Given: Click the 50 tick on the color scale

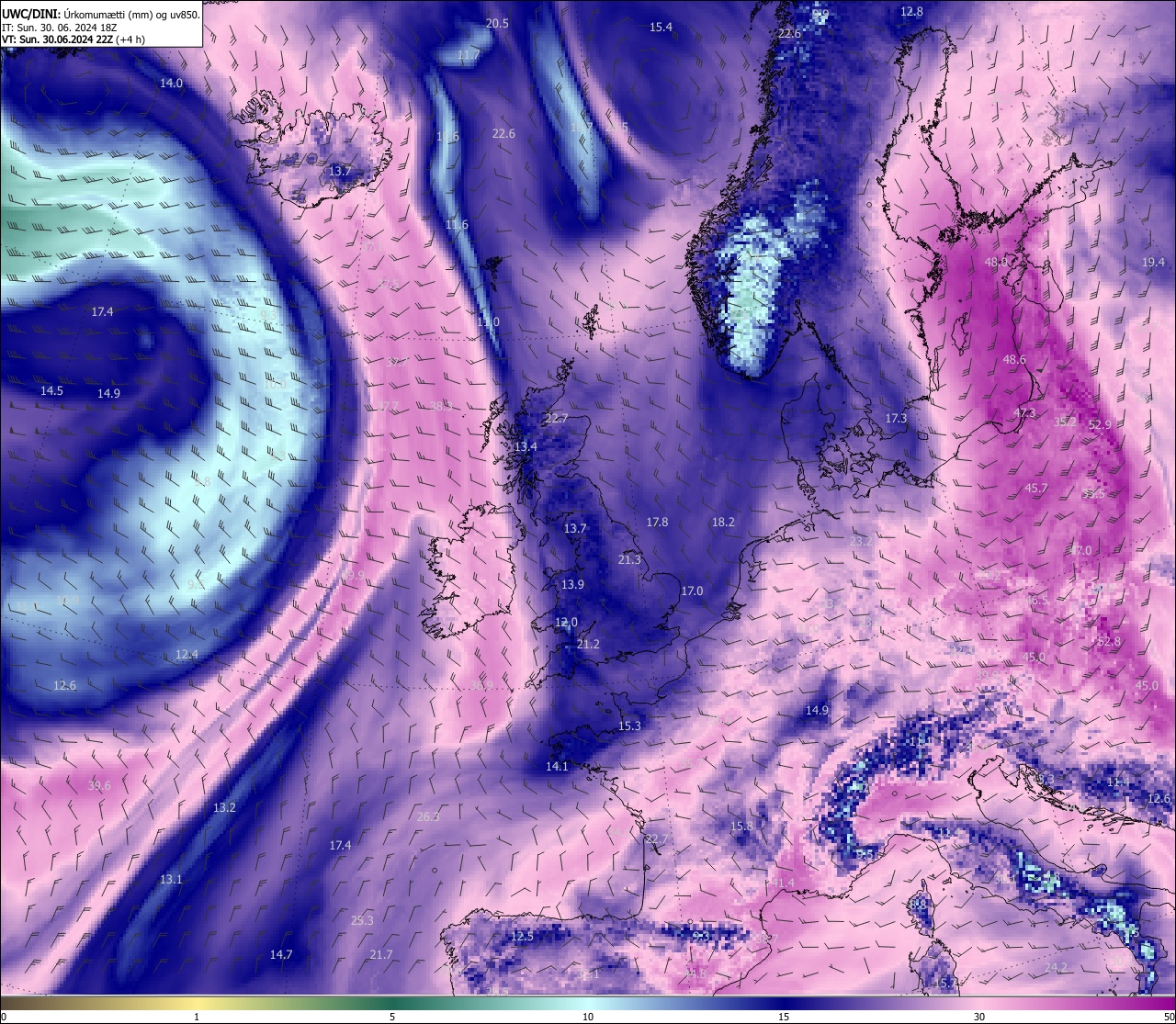Looking at the screenshot, I should [x=1168, y=1016].
